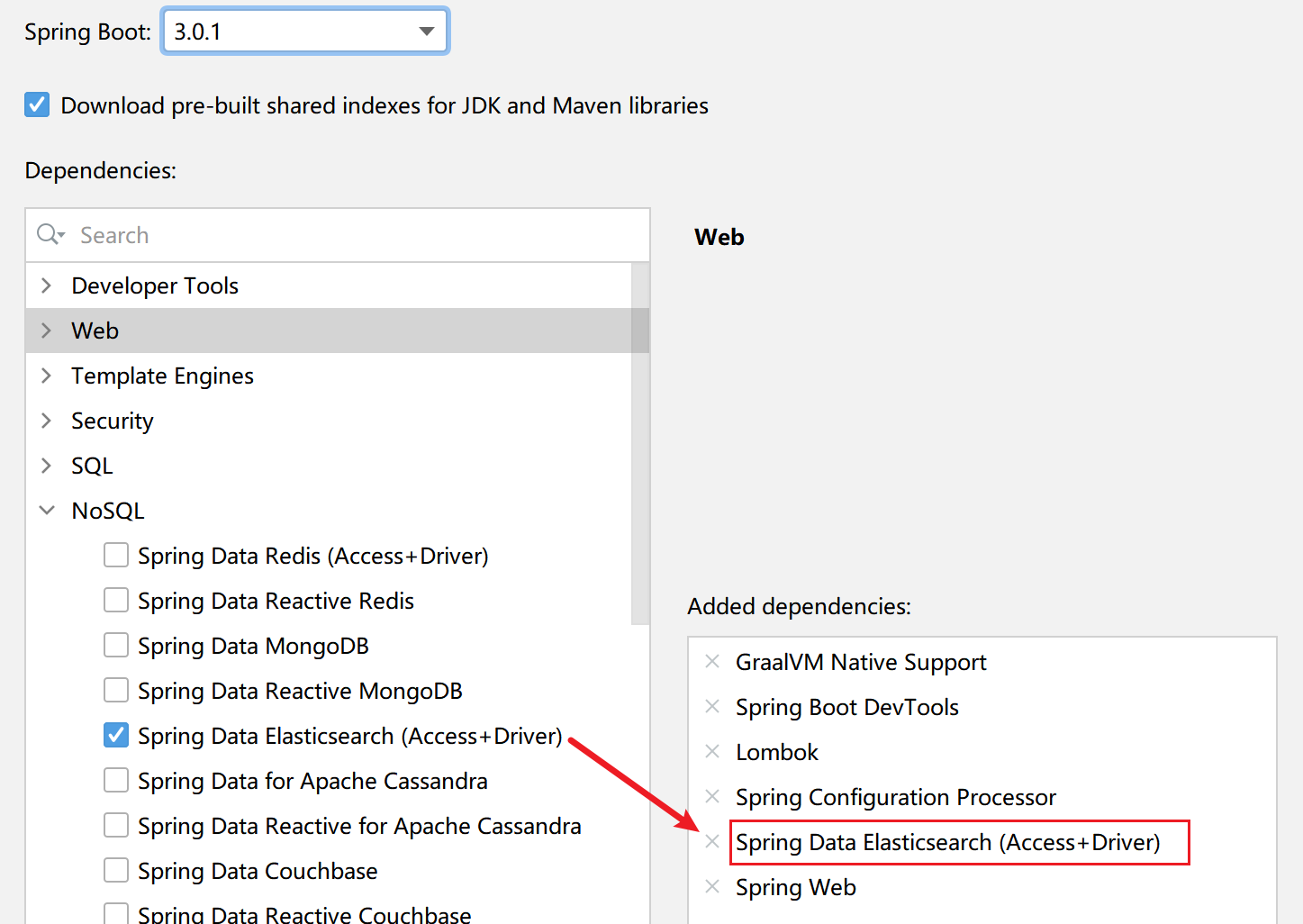1303x924 pixels.
Task: Select Spring Data Reactive MongoDB checkbox
Action: pyautogui.click(x=116, y=691)
